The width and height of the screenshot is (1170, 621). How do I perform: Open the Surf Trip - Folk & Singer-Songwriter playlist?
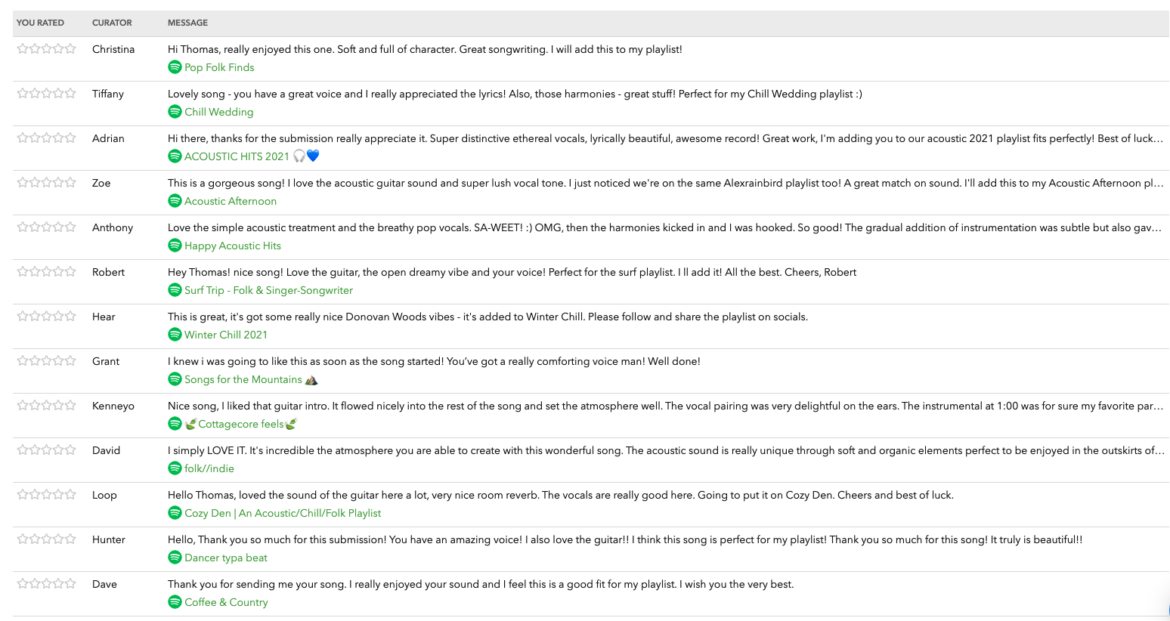point(269,290)
